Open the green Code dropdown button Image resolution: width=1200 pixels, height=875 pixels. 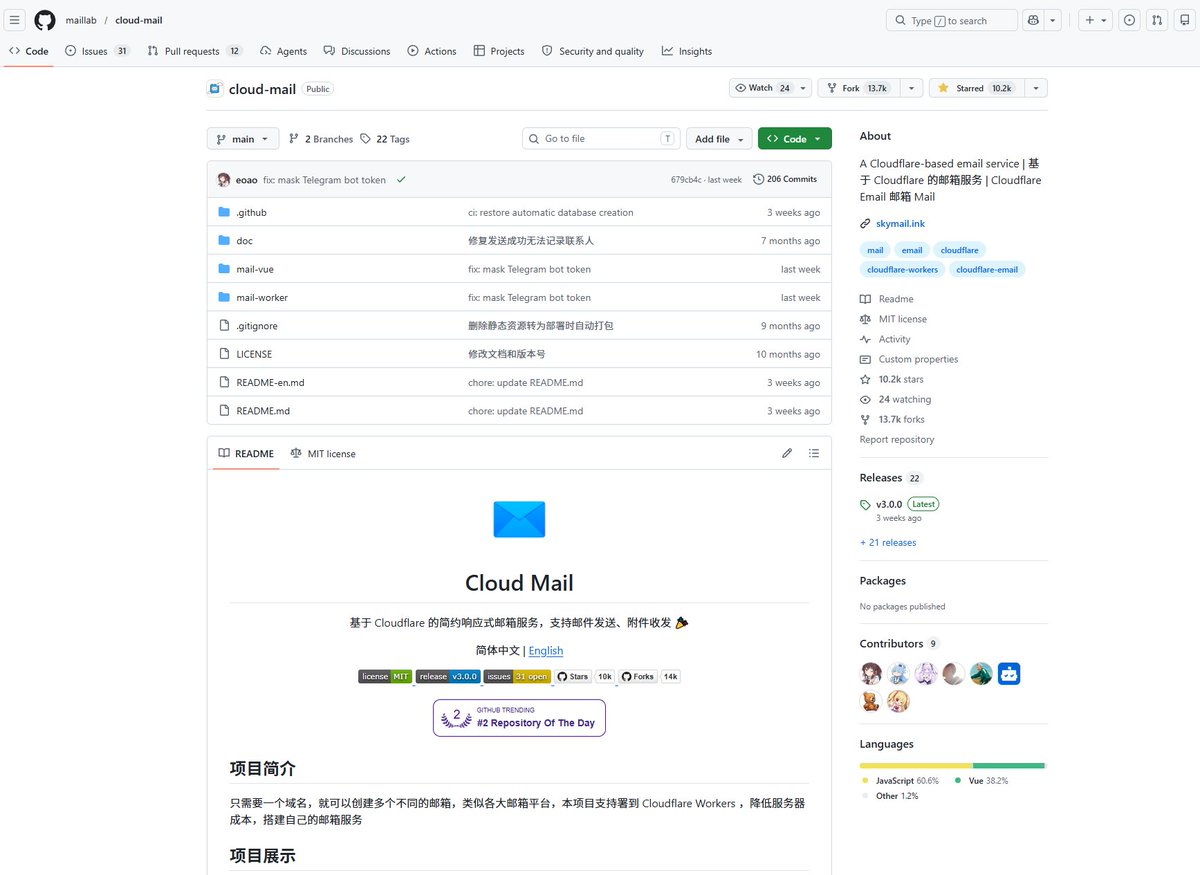pyautogui.click(x=795, y=139)
